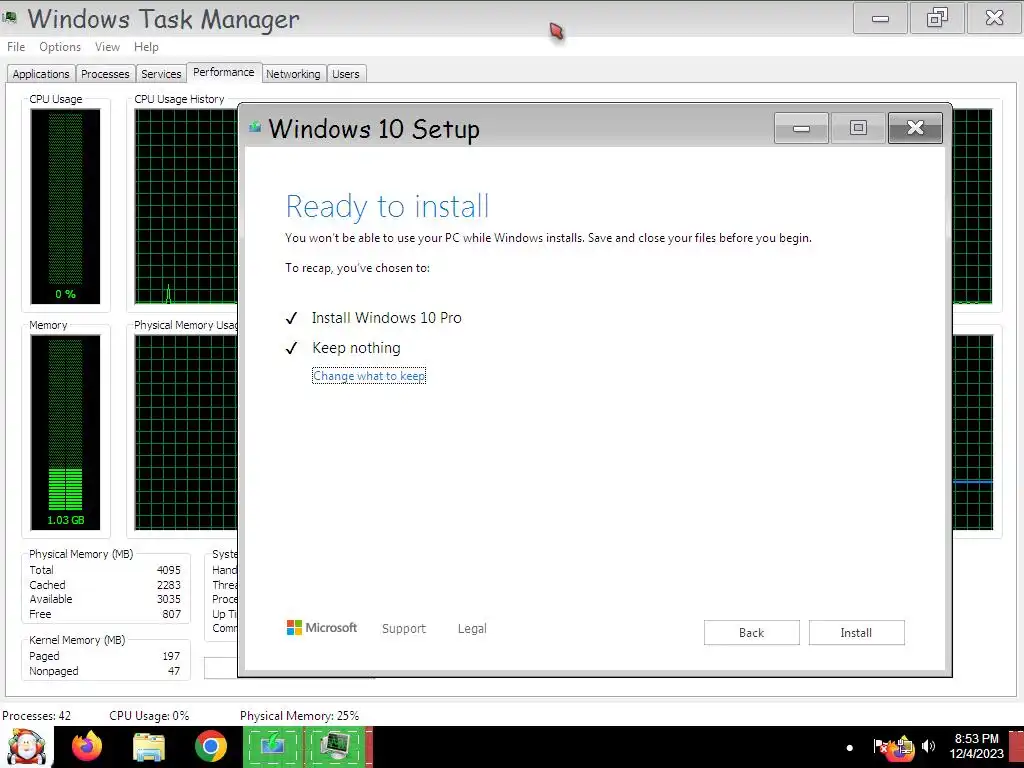Image resolution: width=1024 pixels, height=768 pixels.
Task: Open the View menu
Action: click(107, 47)
